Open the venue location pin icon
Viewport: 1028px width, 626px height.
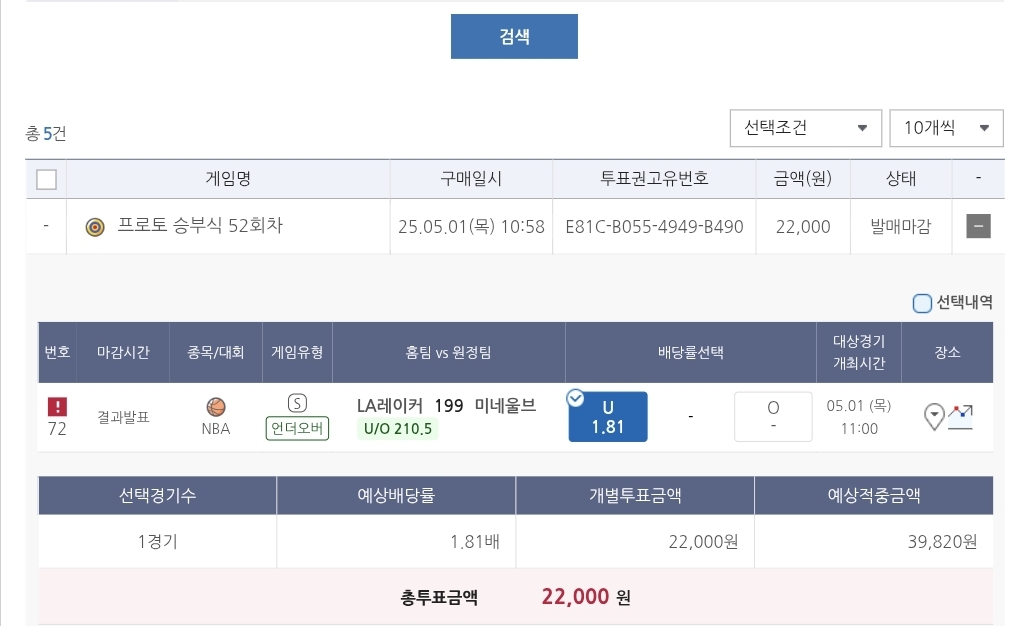934,416
